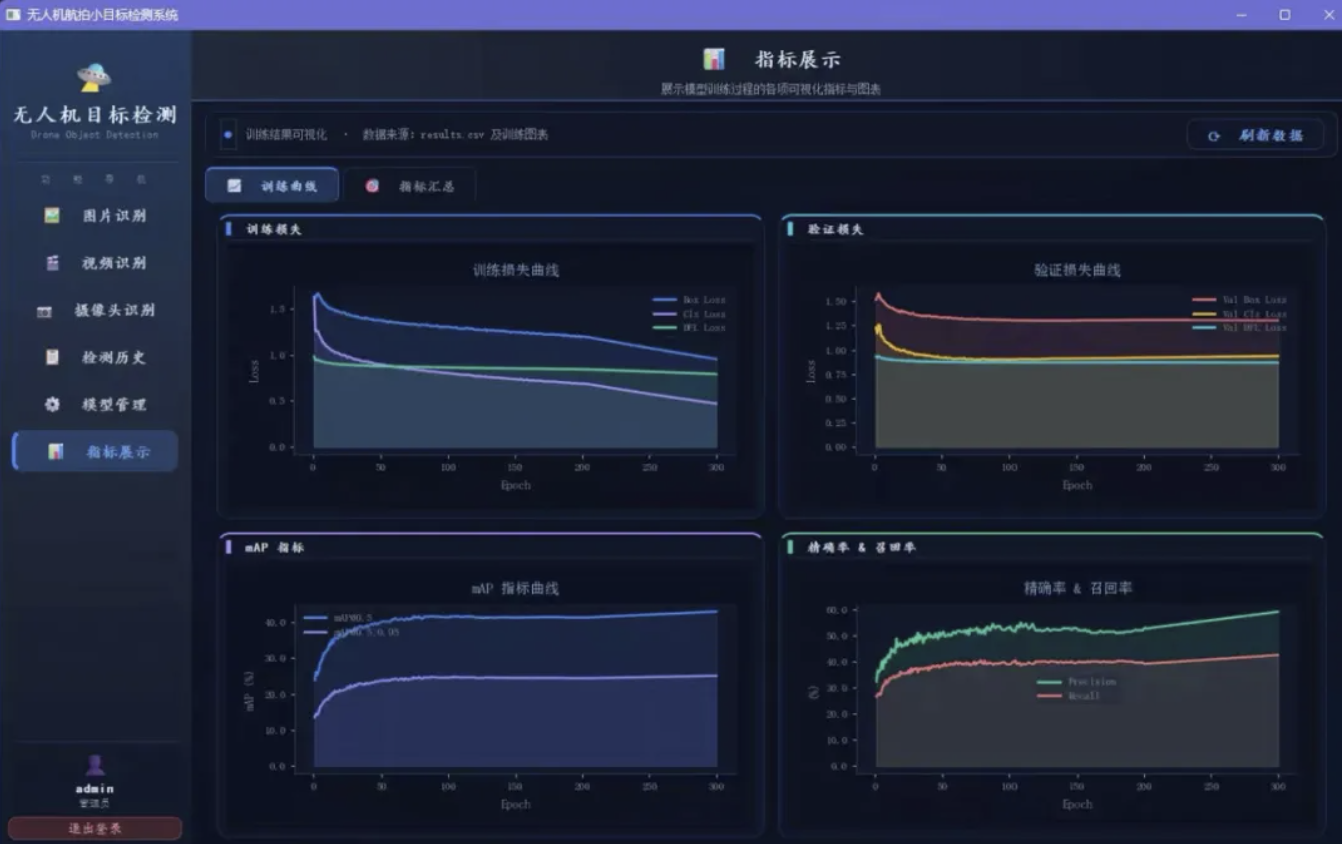Click the 刷新数据 button
Screen dimensions: 1342x844
point(1256,135)
